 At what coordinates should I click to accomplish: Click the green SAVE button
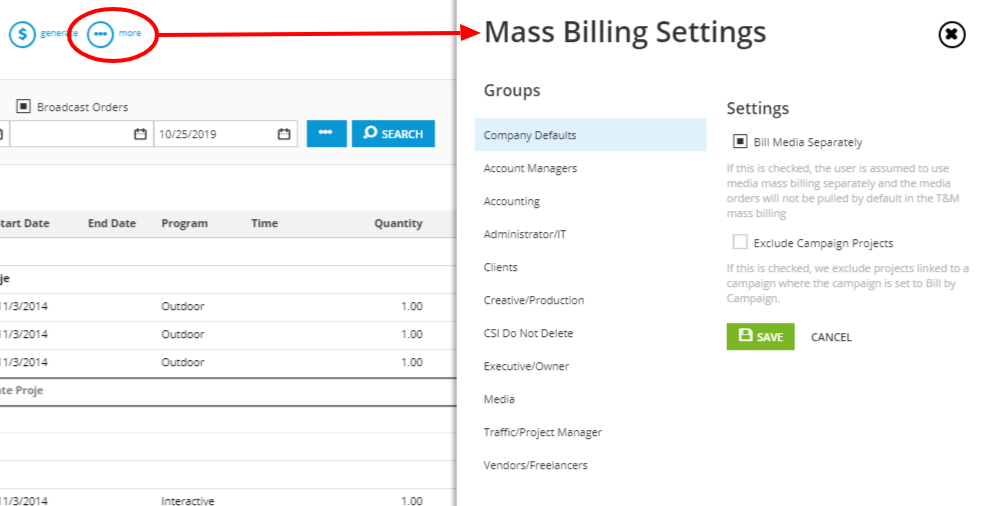(x=760, y=336)
